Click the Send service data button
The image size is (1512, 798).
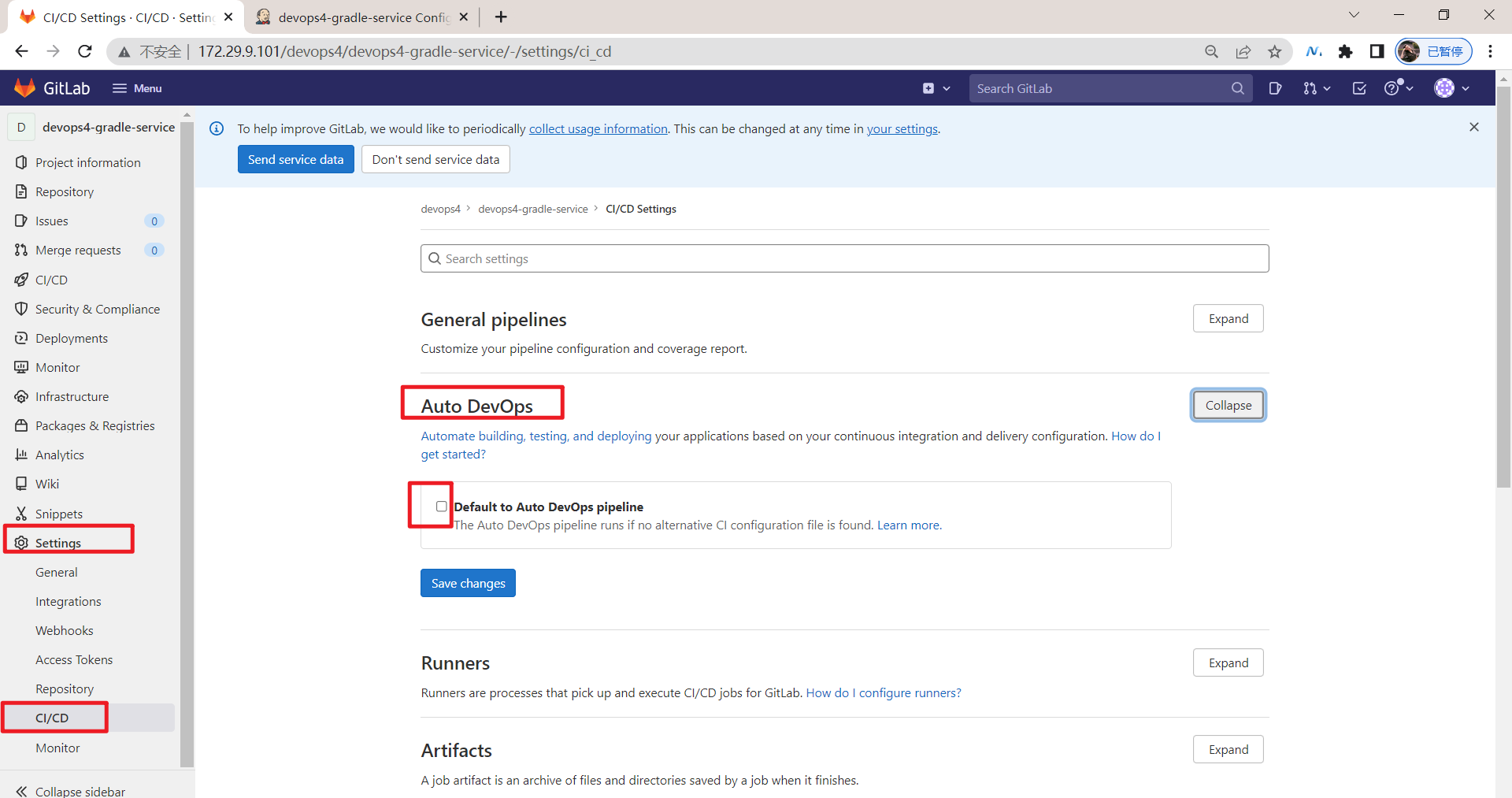click(296, 159)
